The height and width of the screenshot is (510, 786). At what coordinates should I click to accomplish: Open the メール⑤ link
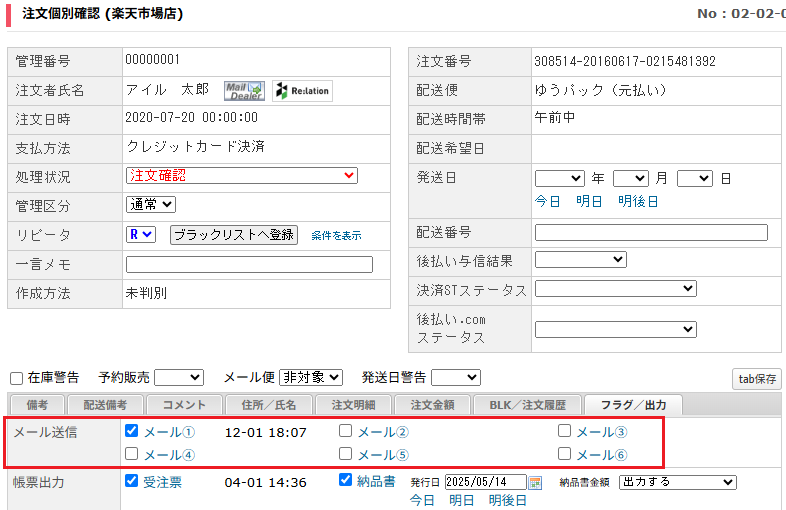coord(383,455)
